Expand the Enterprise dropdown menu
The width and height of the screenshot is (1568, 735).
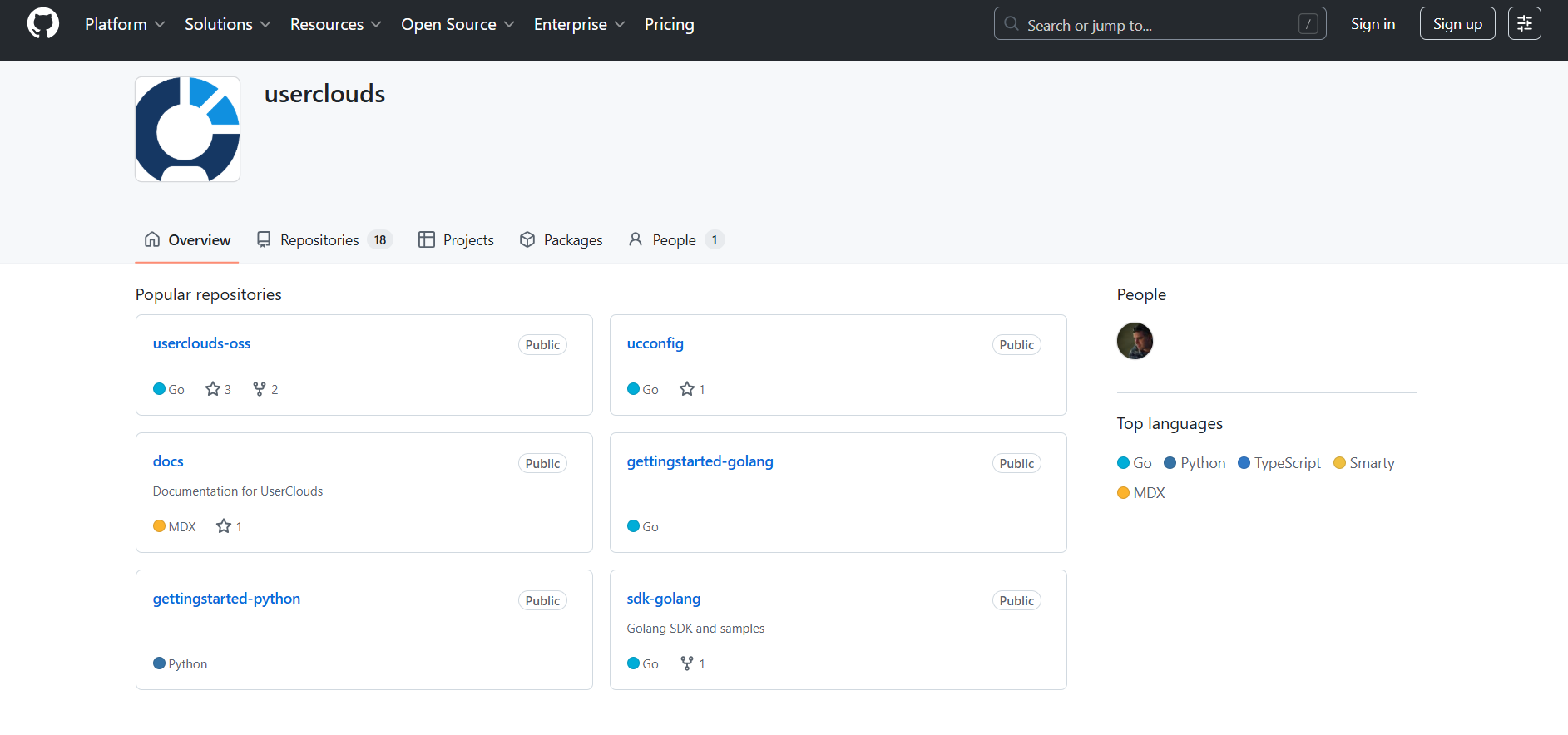pyautogui.click(x=579, y=24)
